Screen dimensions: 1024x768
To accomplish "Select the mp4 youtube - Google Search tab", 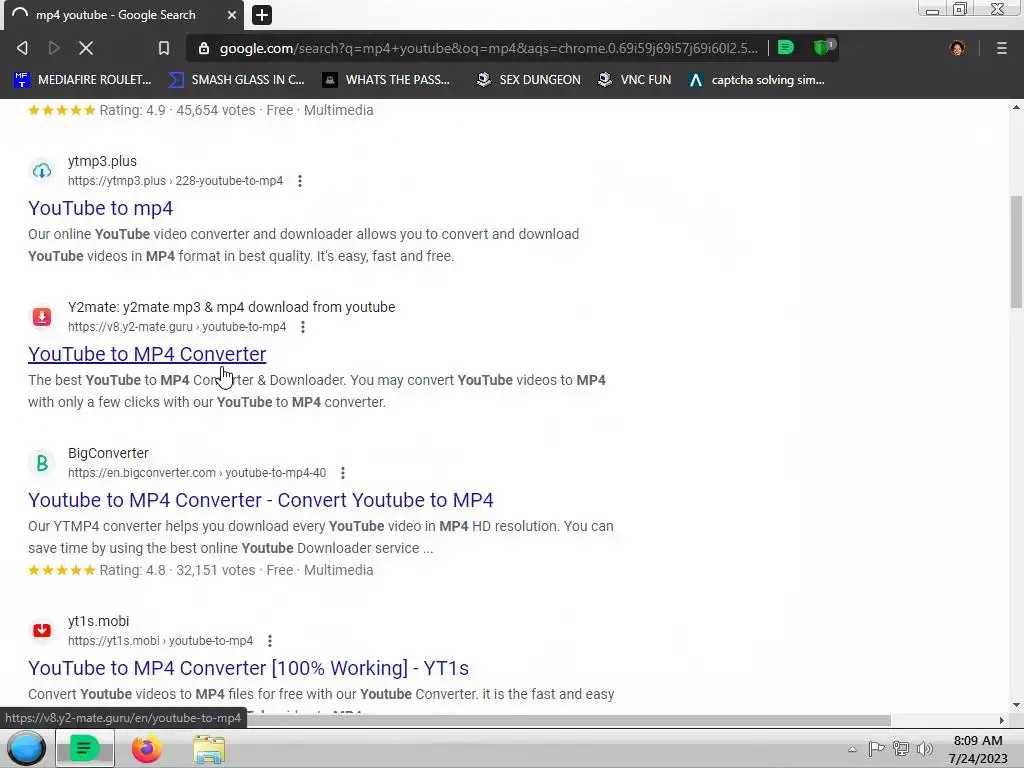I will 124,15.
